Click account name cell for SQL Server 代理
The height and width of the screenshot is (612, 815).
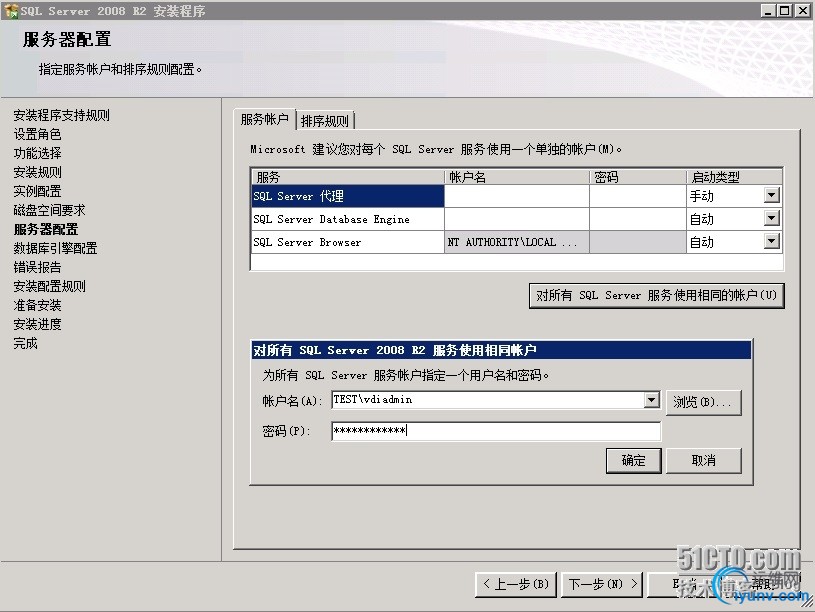[517, 196]
